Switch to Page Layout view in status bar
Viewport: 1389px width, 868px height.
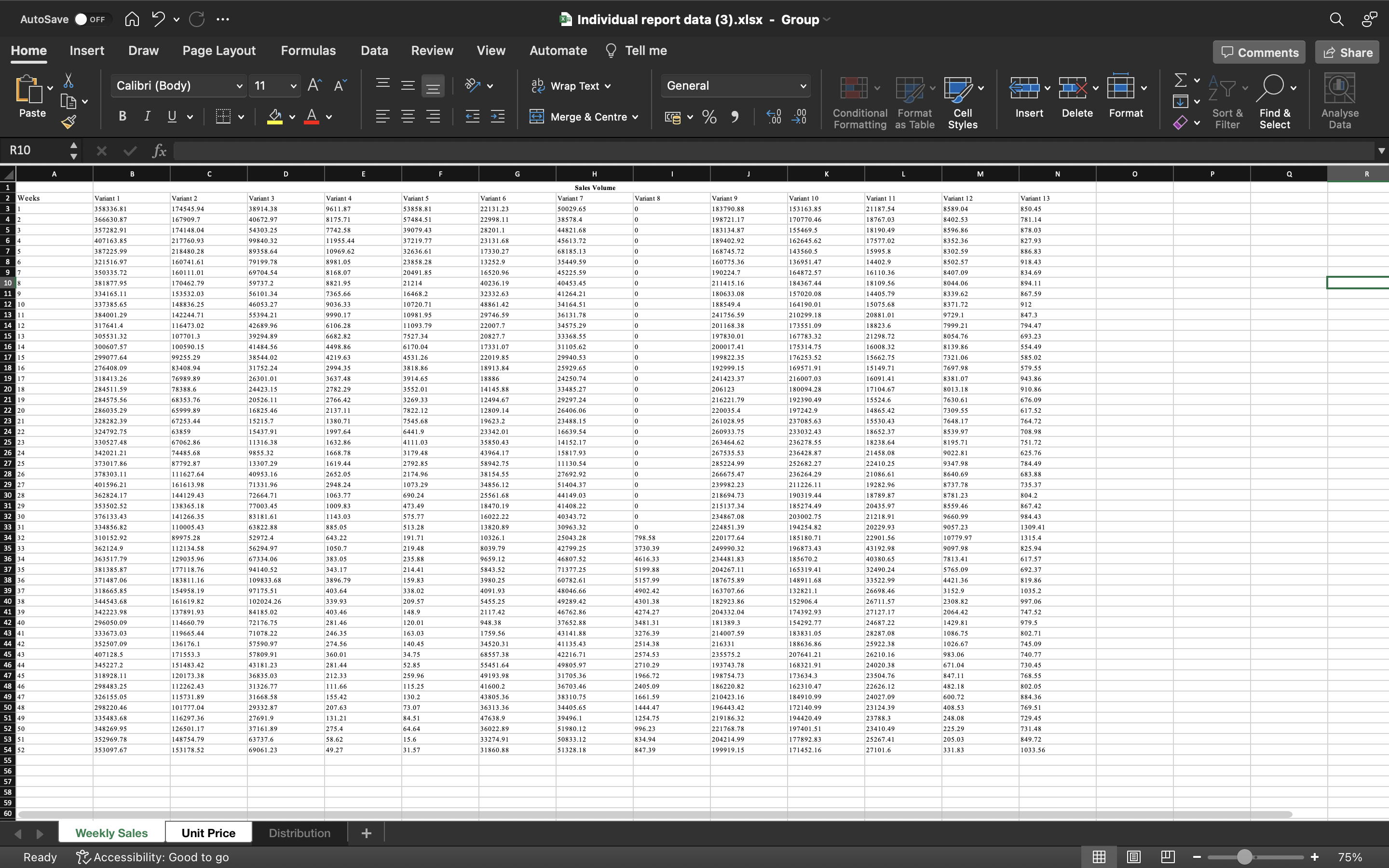click(x=1133, y=857)
